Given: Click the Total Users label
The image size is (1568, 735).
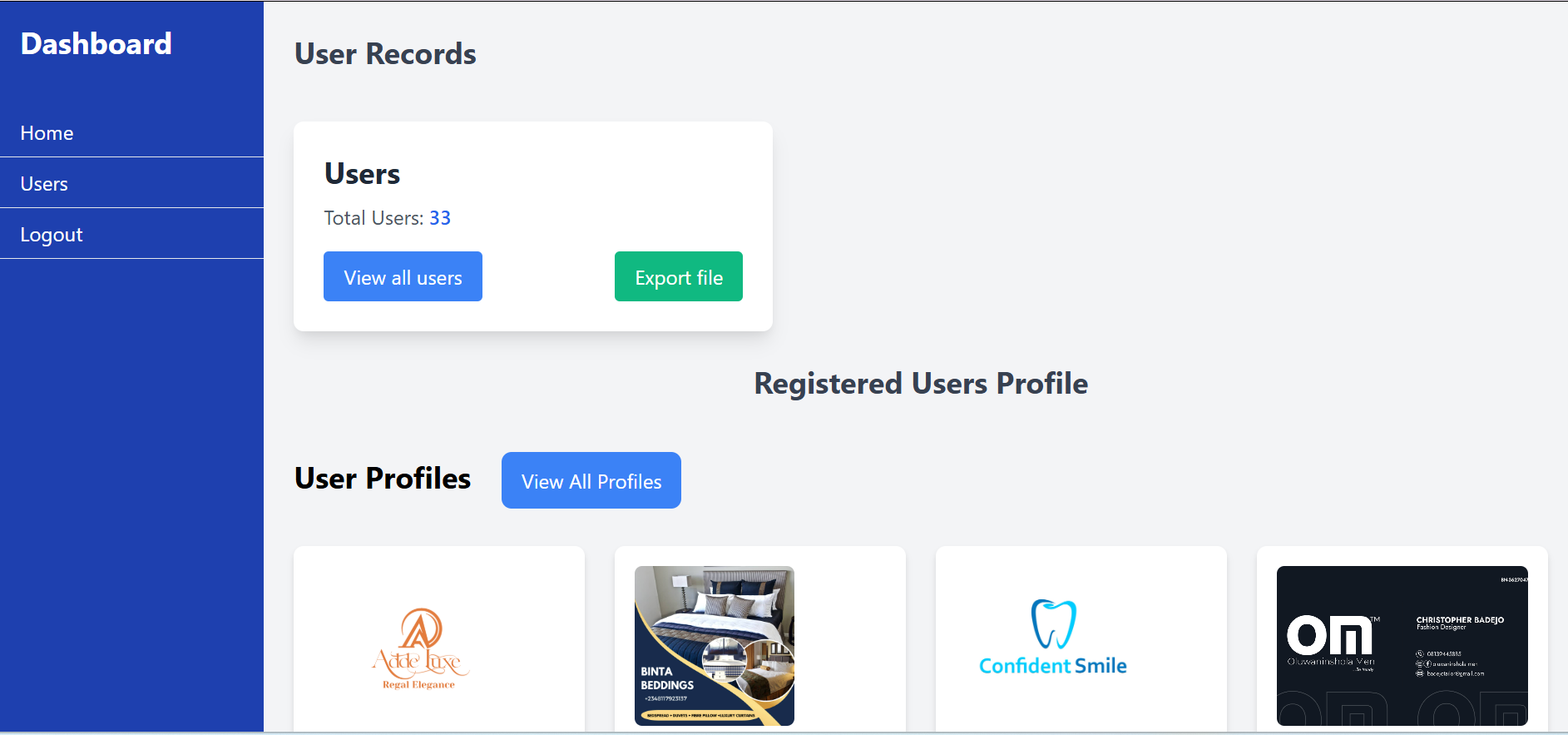Looking at the screenshot, I should click(373, 218).
